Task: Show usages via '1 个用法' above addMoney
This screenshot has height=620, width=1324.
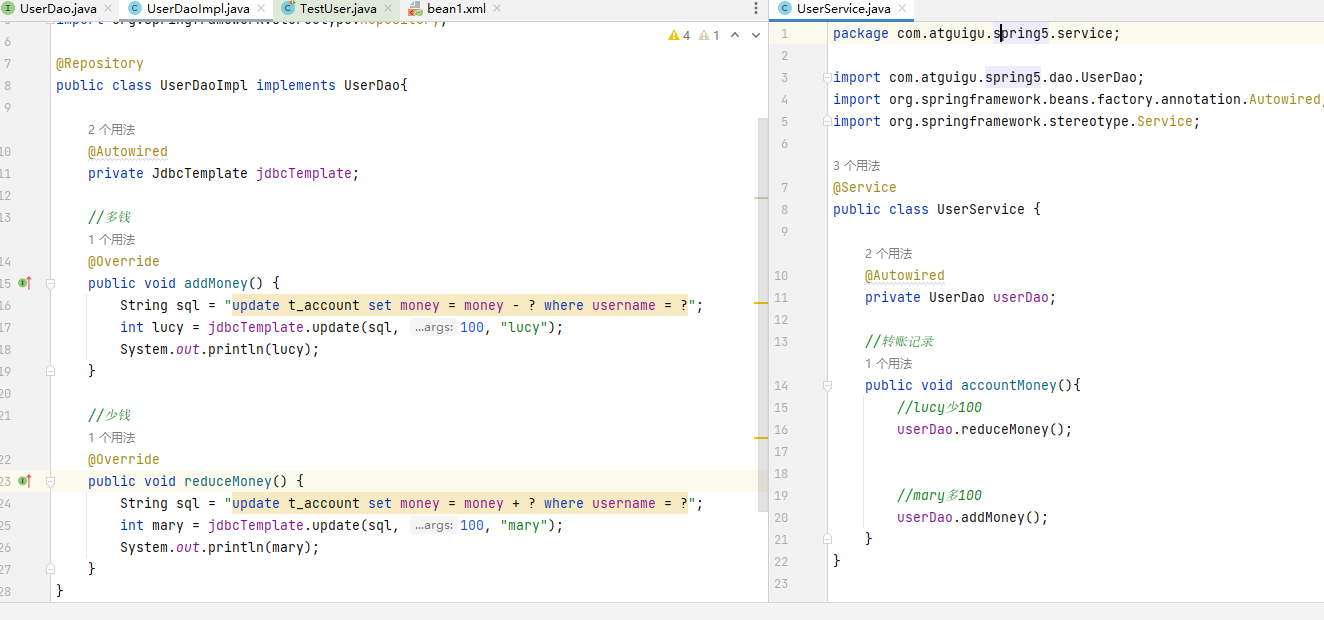Action: pos(111,240)
